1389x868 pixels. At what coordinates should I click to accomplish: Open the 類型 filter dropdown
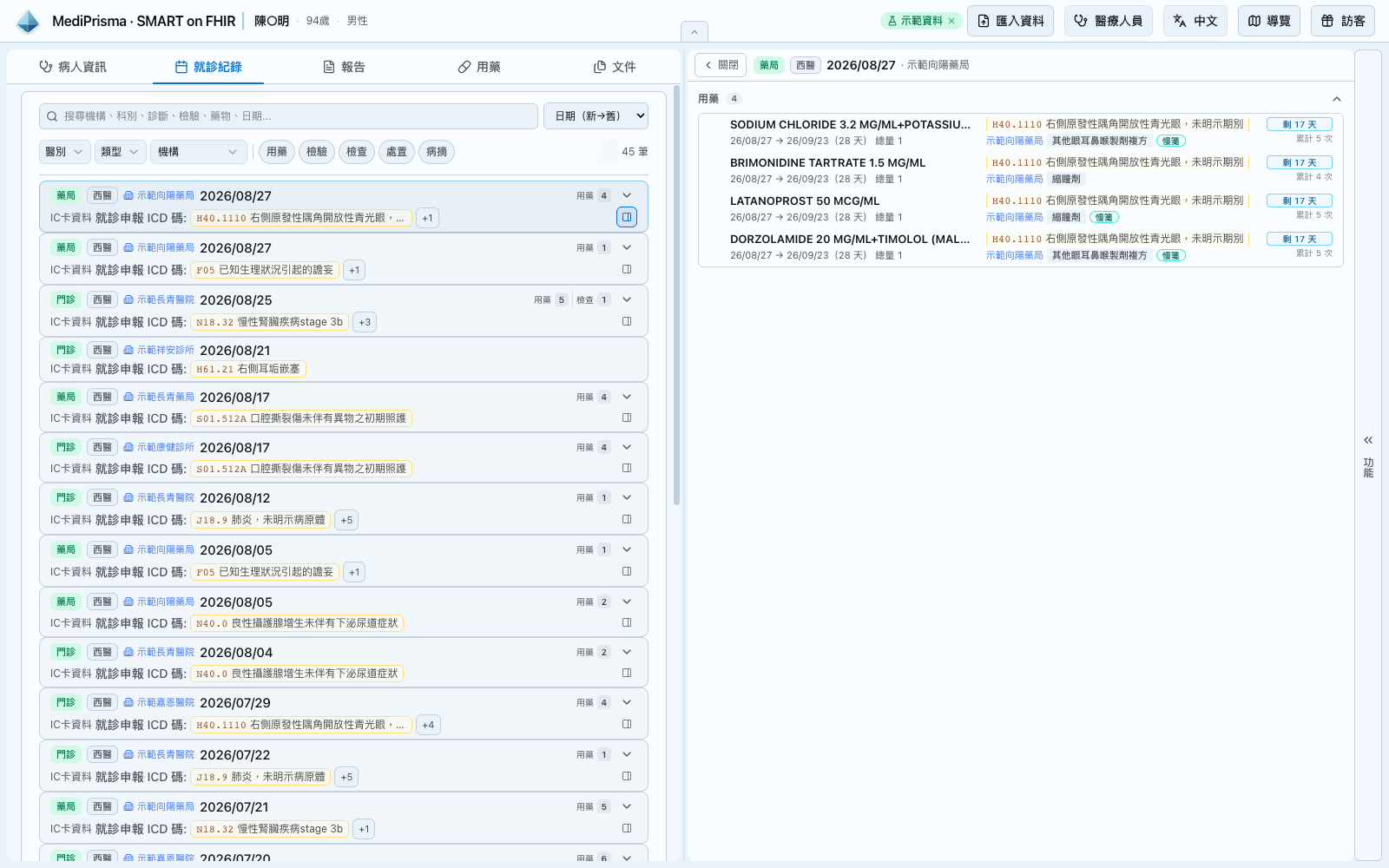coord(120,152)
